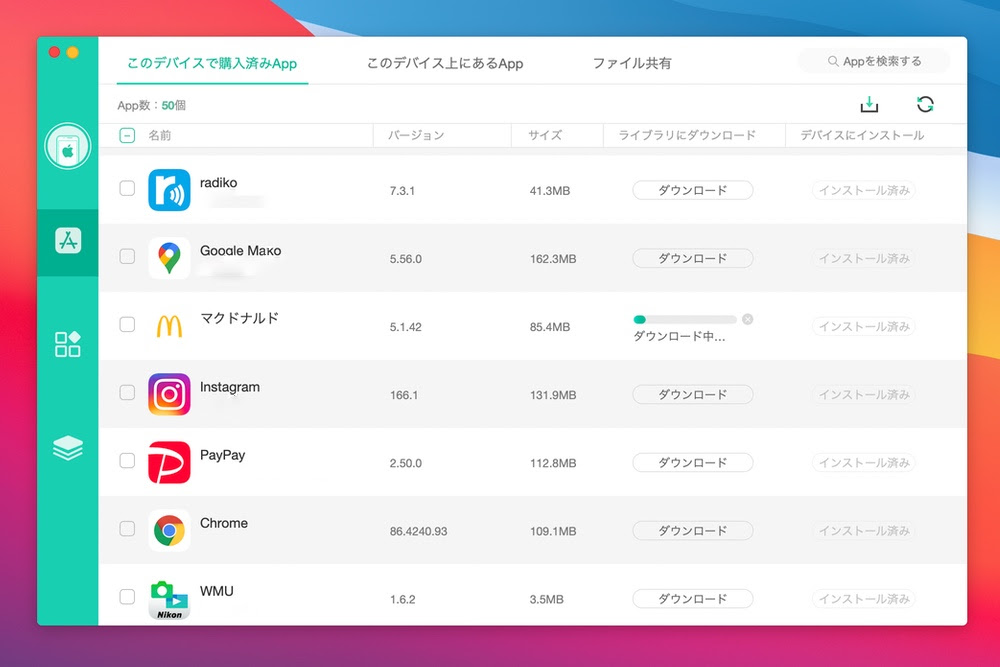The height and width of the screenshot is (667, 1000).
Task: Refresh the app list
Action: coord(925,104)
